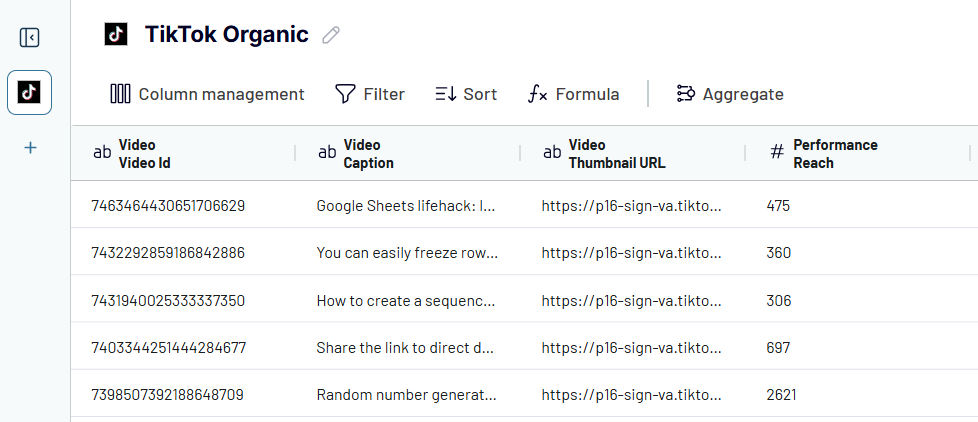Open the Formula editor

573,94
